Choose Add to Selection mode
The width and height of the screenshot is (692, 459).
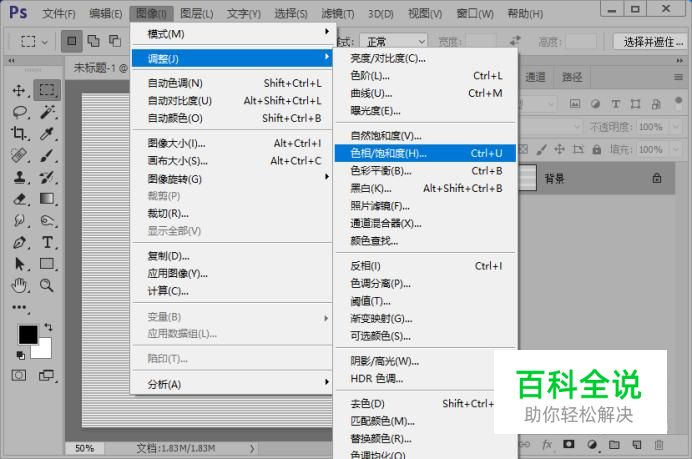tap(93, 41)
